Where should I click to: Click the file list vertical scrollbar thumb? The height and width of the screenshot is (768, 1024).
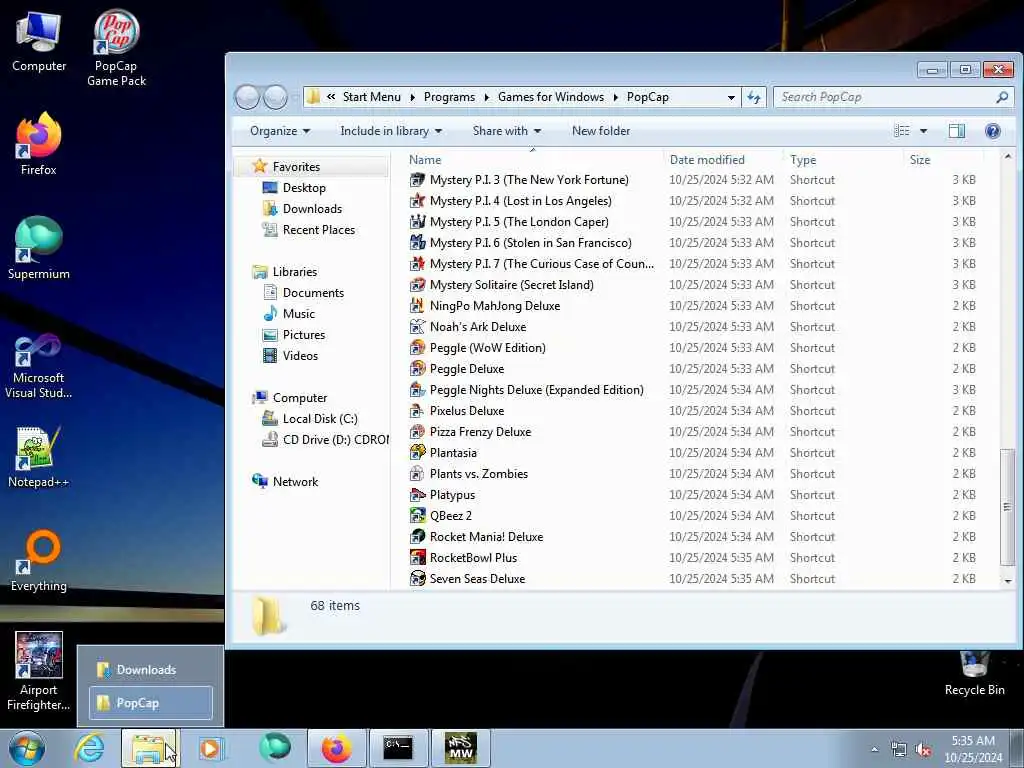tap(1007, 507)
